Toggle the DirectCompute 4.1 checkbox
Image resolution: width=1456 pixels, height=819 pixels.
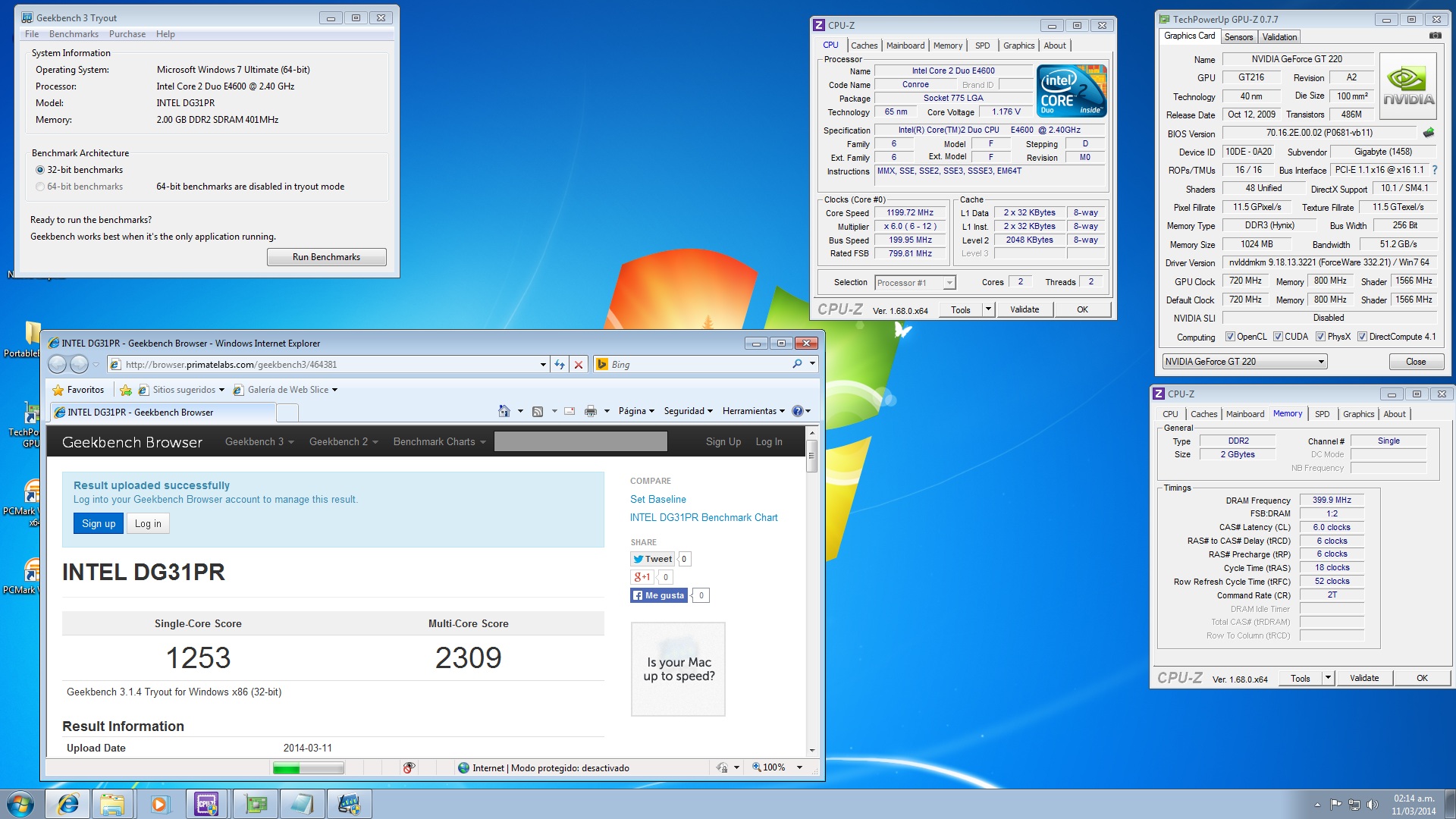pyautogui.click(x=1362, y=337)
